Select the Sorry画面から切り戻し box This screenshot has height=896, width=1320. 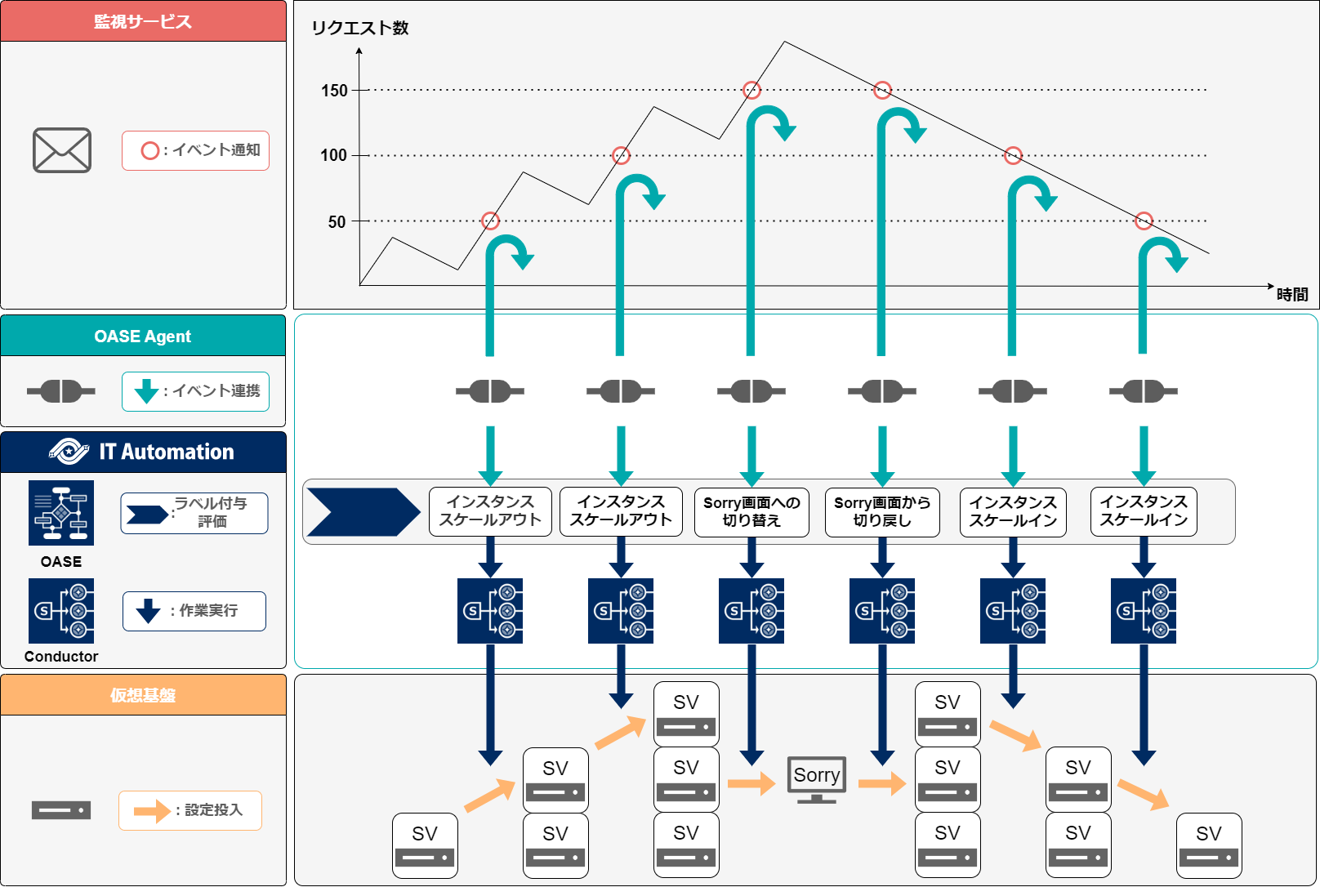[x=882, y=512]
